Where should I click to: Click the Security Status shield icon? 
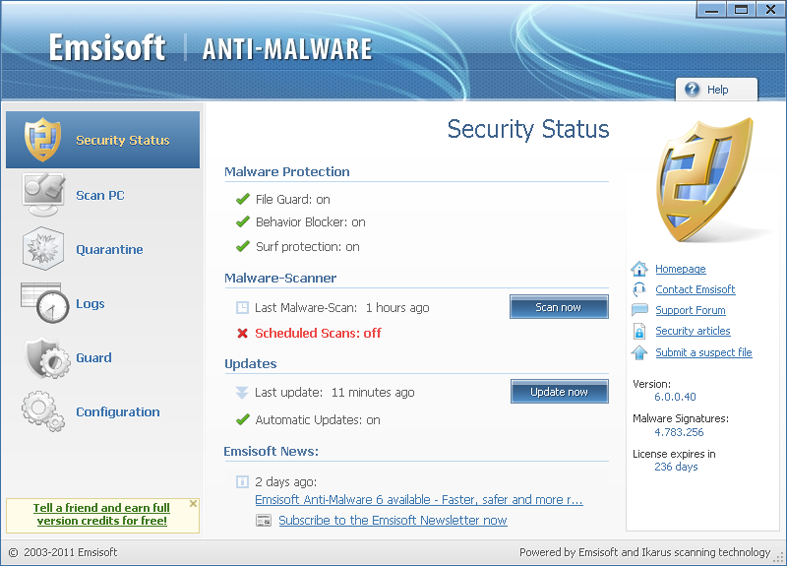pyautogui.click(x=43, y=140)
